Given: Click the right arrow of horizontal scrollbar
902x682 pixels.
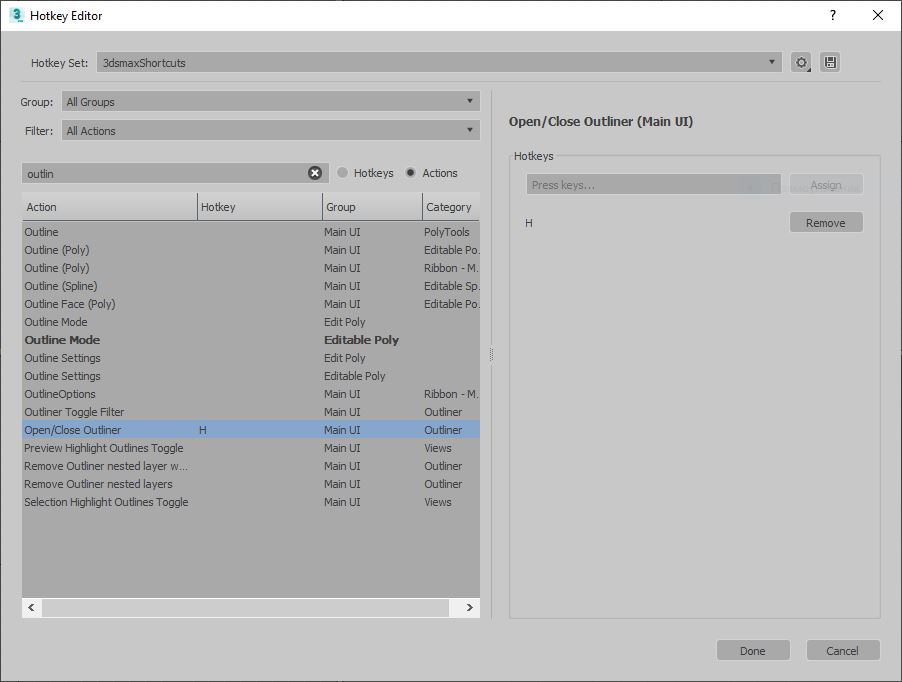Looking at the screenshot, I should (x=469, y=607).
